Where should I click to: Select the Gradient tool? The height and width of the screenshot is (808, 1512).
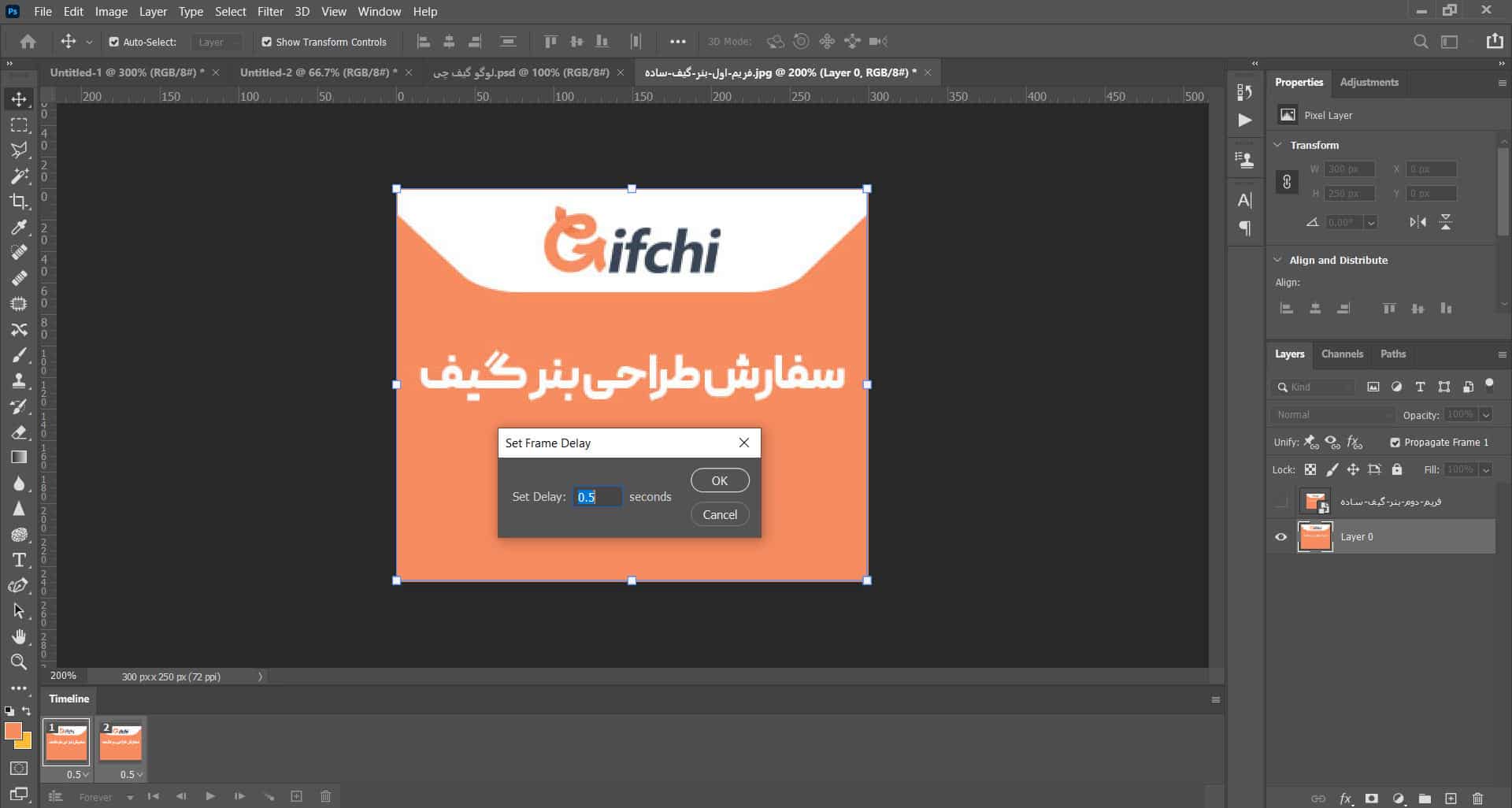pyautogui.click(x=19, y=458)
